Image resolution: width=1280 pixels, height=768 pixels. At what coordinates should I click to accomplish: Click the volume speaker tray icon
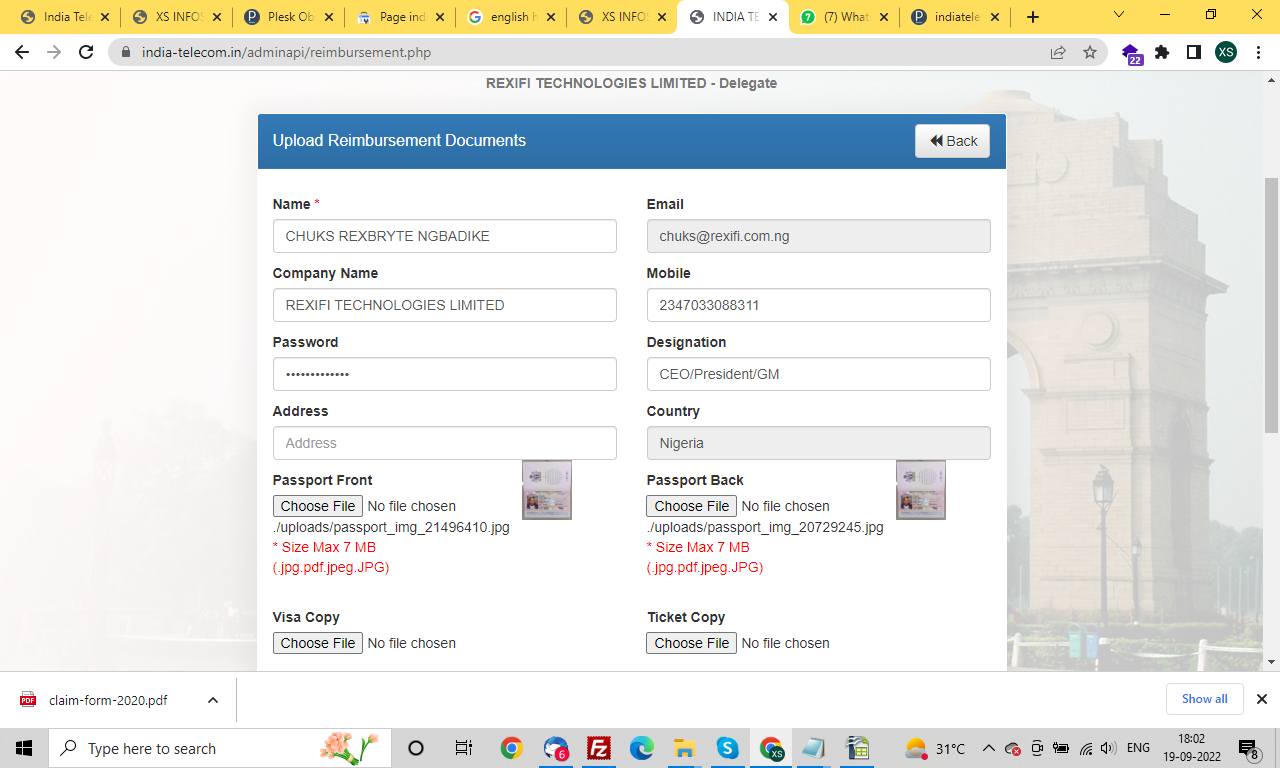1107,748
